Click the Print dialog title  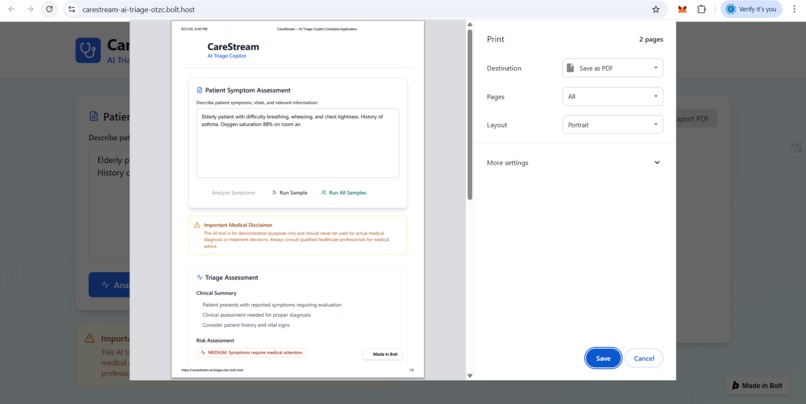coord(496,39)
